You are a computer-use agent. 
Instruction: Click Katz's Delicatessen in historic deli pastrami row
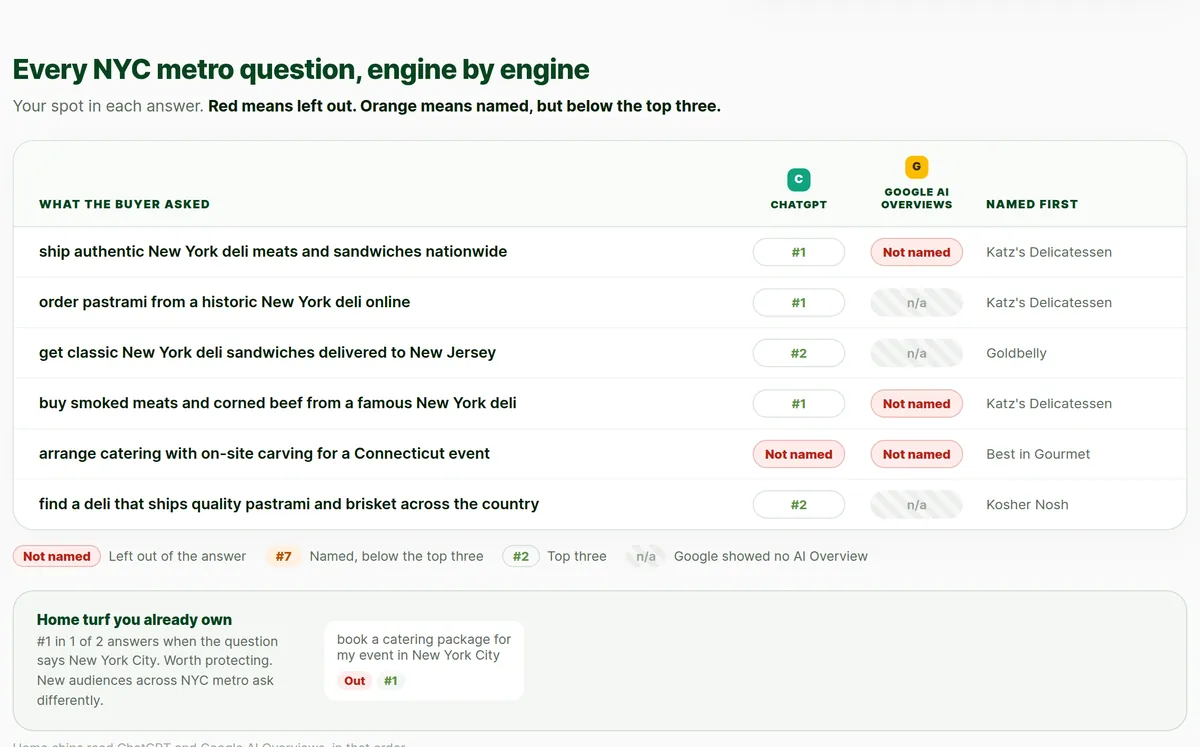(1049, 302)
